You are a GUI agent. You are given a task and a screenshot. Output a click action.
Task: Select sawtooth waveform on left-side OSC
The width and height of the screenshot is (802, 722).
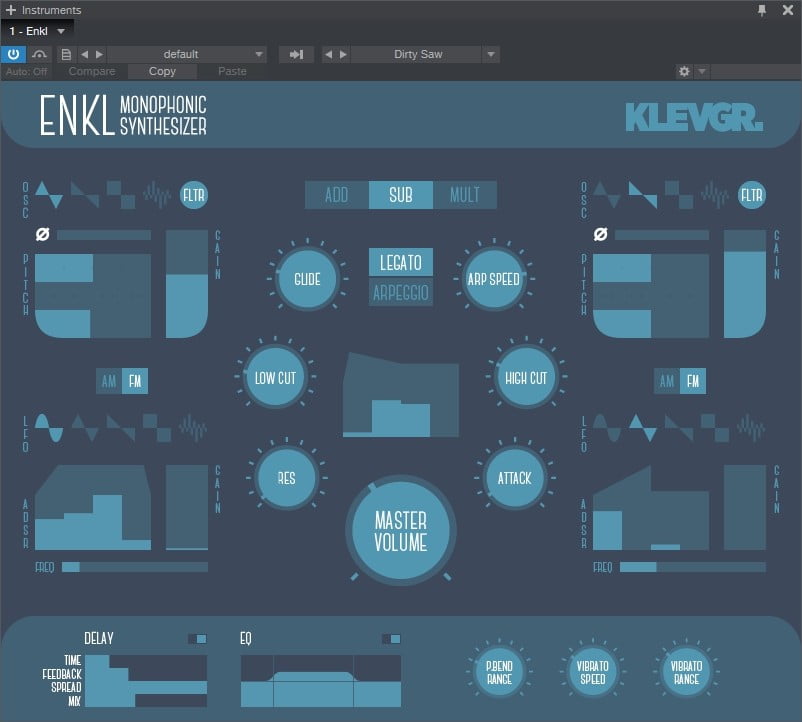click(x=85, y=195)
